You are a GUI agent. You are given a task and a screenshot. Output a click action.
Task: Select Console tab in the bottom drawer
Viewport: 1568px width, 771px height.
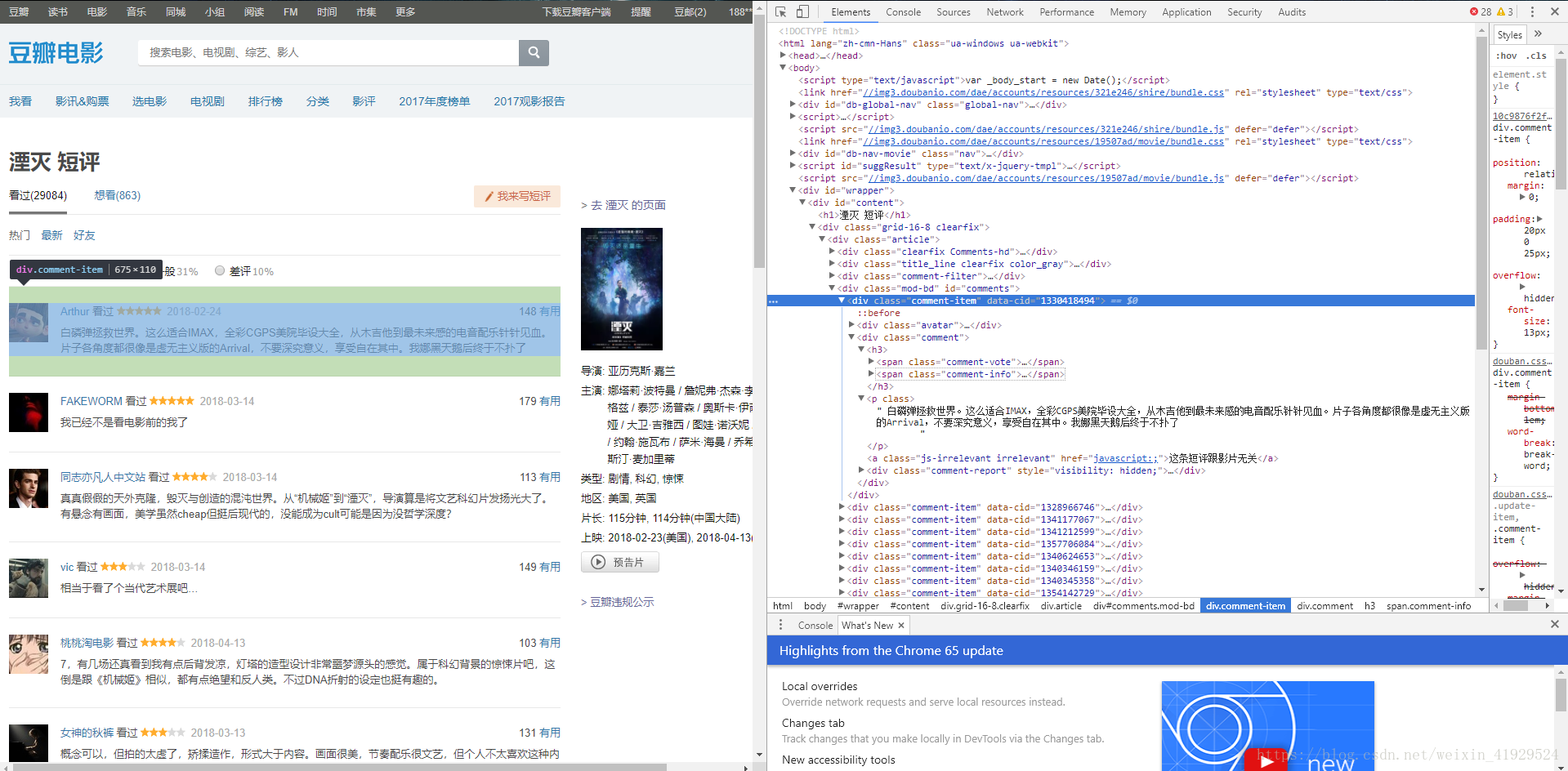tap(815, 626)
